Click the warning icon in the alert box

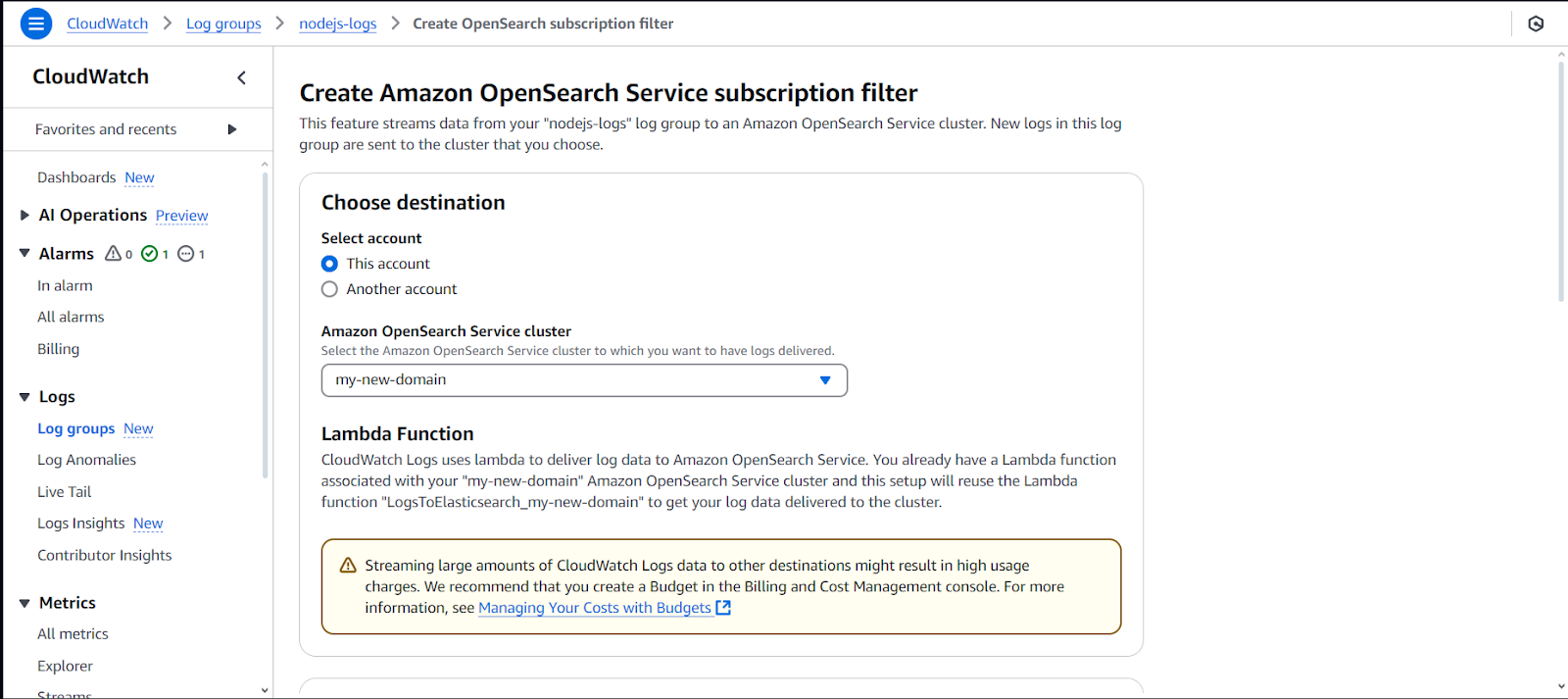click(348, 566)
